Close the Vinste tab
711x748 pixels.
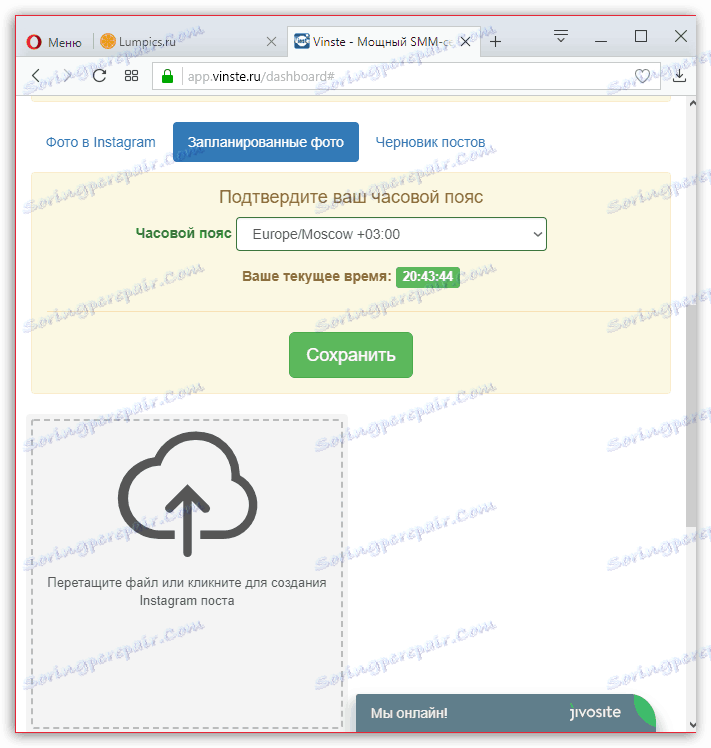pyautogui.click(x=465, y=42)
